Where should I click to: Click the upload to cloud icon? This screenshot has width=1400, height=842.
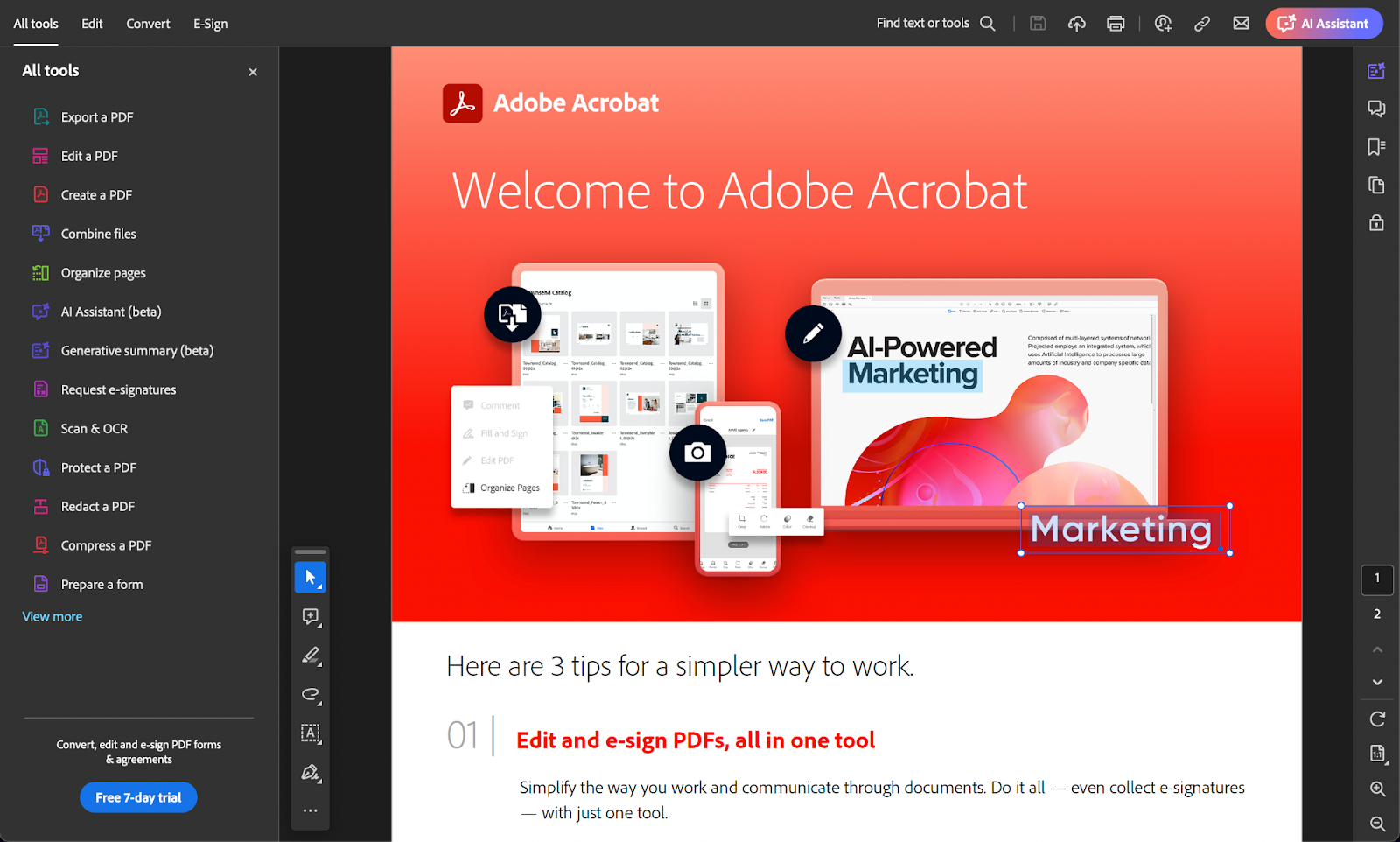tap(1077, 24)
